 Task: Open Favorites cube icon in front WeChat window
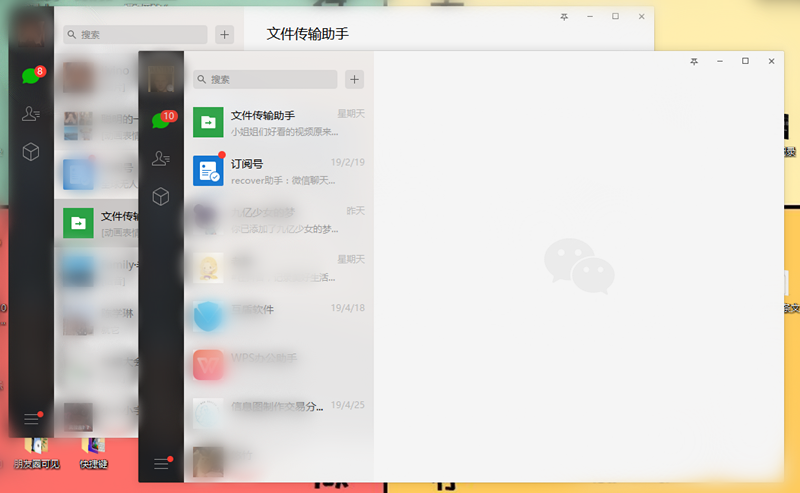click(160, 197)
